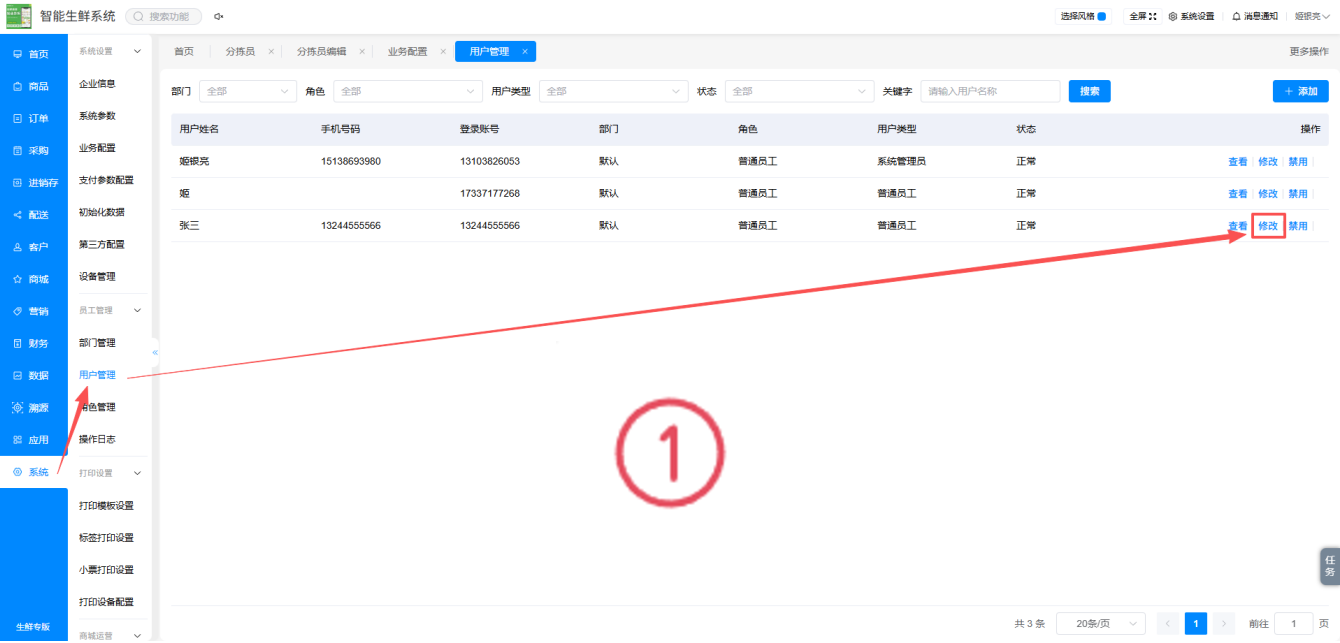The image size is (1340, 643).
Task: Click the blue 搜索 button
Action: (1090, 91)
